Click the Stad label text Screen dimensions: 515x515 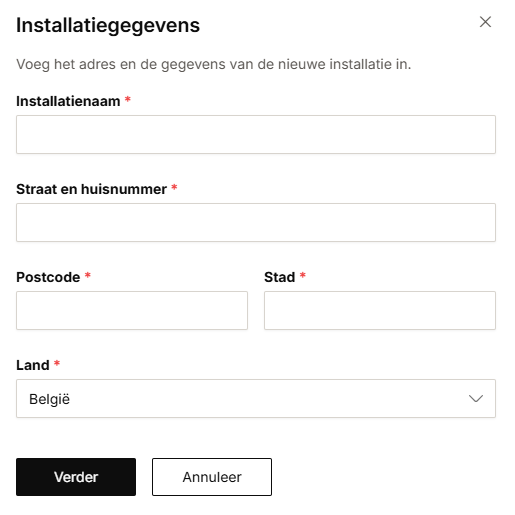(x=279, y=277)
